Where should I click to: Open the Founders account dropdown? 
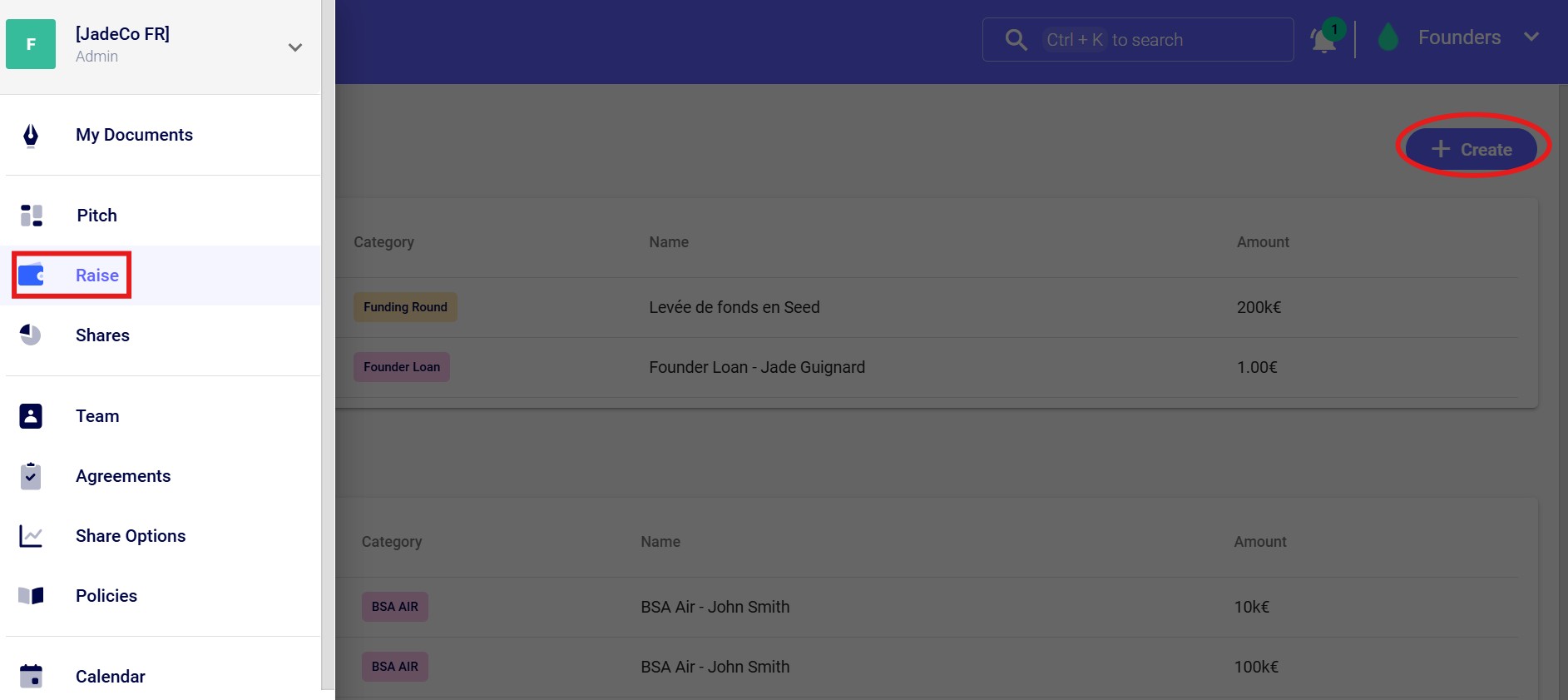tap(1531, 37)
